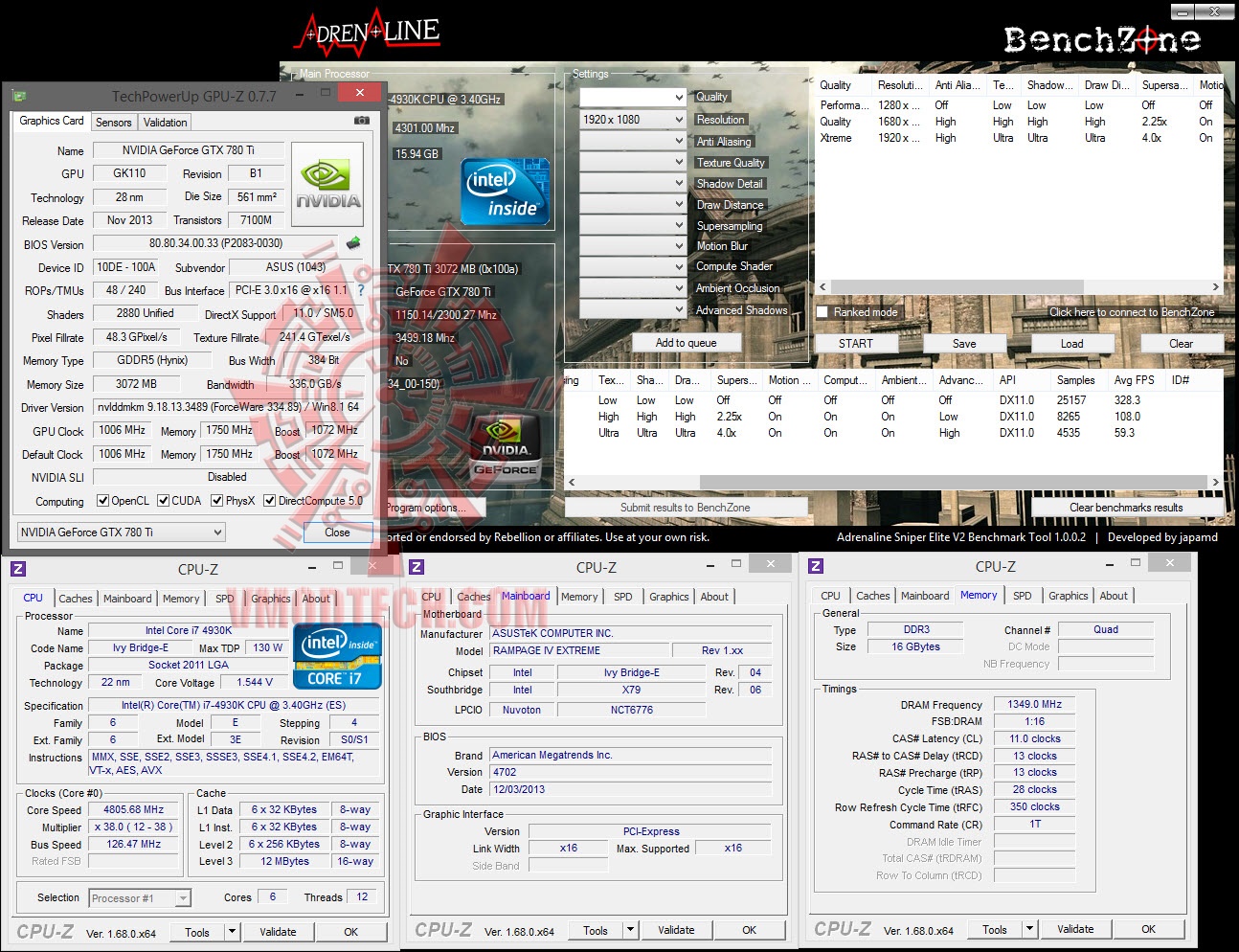The width and height of the screenshot is (1239, 952).
Task: Click the GPU-Z title bar app icon
Action: point(19,96)
